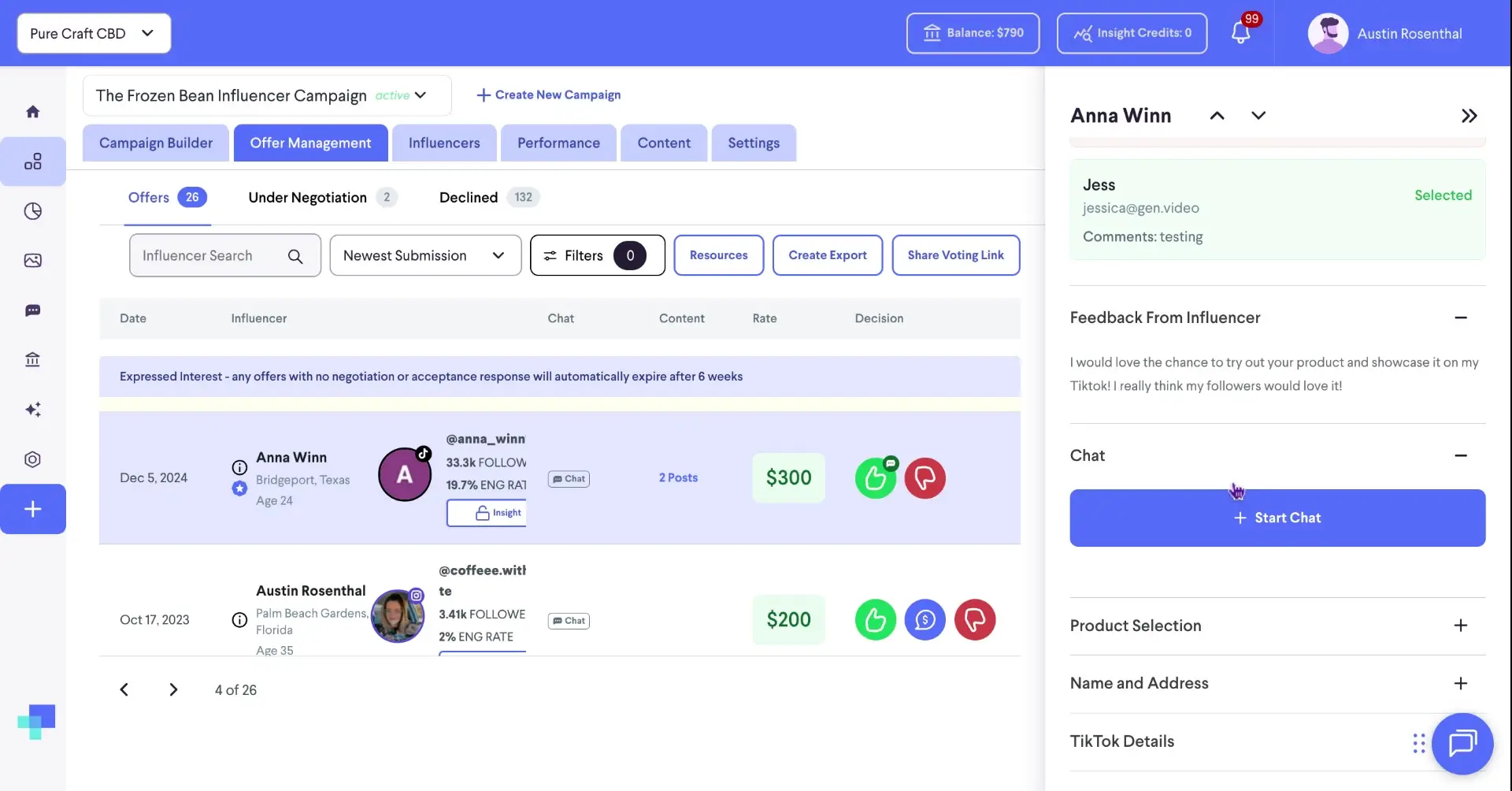Open the chat messages icon in the sidebar

[33, 310]
